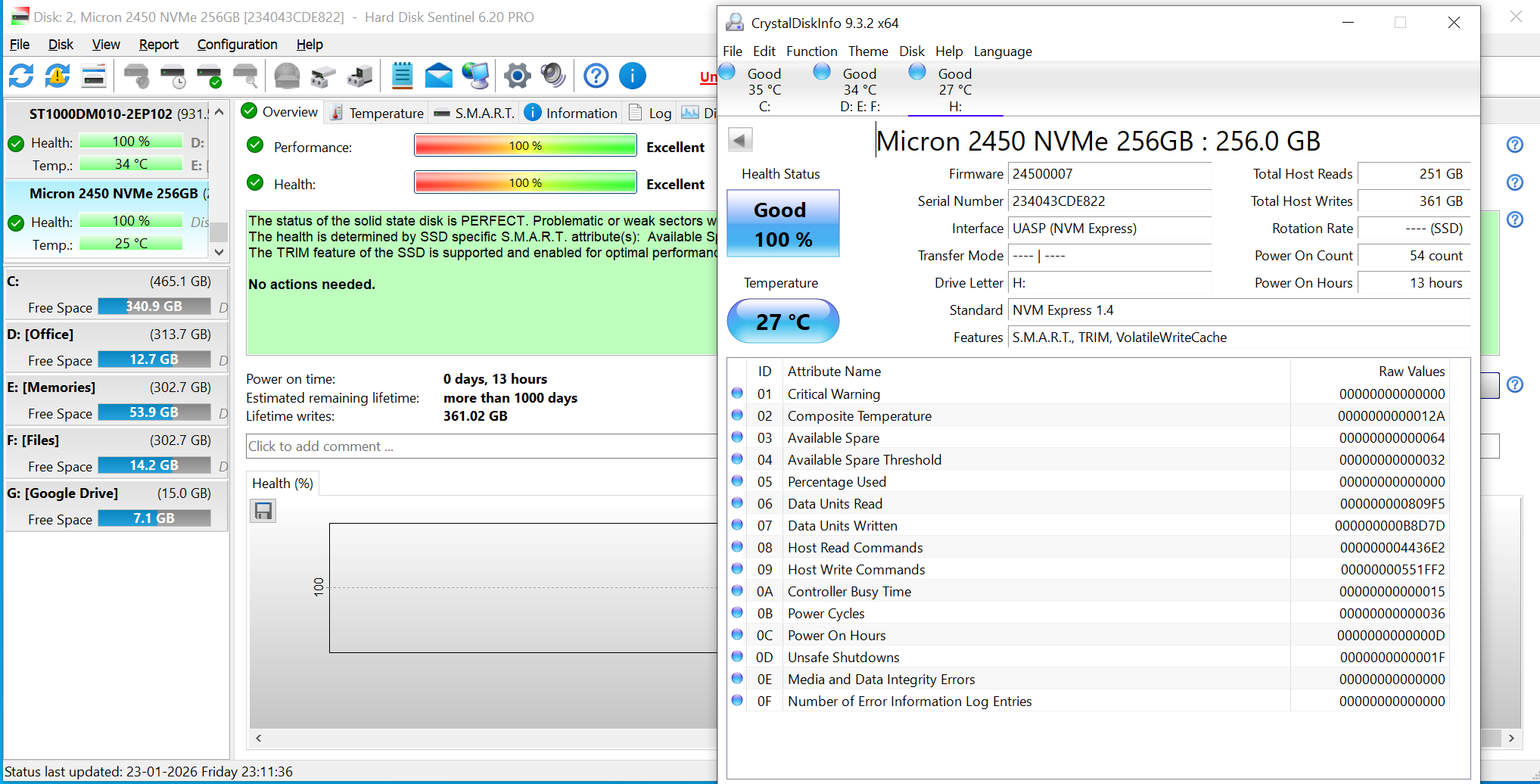Click the 27 °C temperature button

pos(782,322)
